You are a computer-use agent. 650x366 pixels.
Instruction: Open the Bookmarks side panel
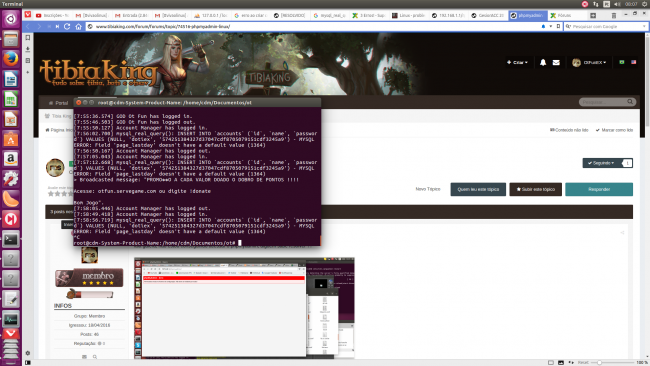[x=27, y=38]
